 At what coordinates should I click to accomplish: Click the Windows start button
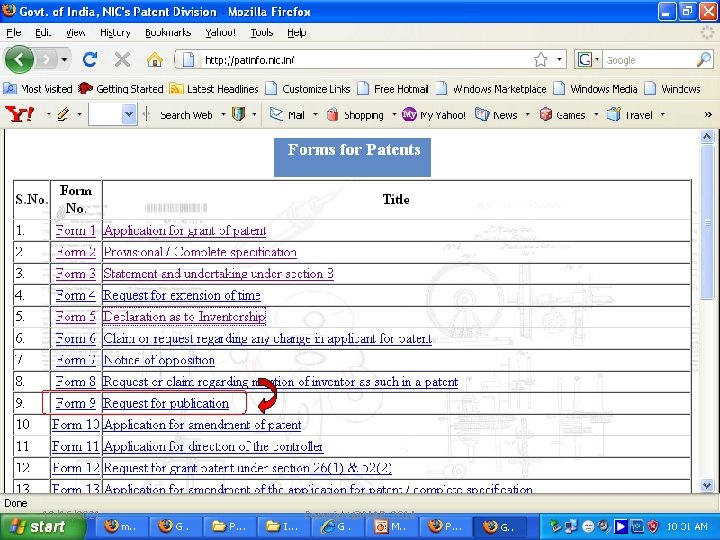tap(43, 527)
